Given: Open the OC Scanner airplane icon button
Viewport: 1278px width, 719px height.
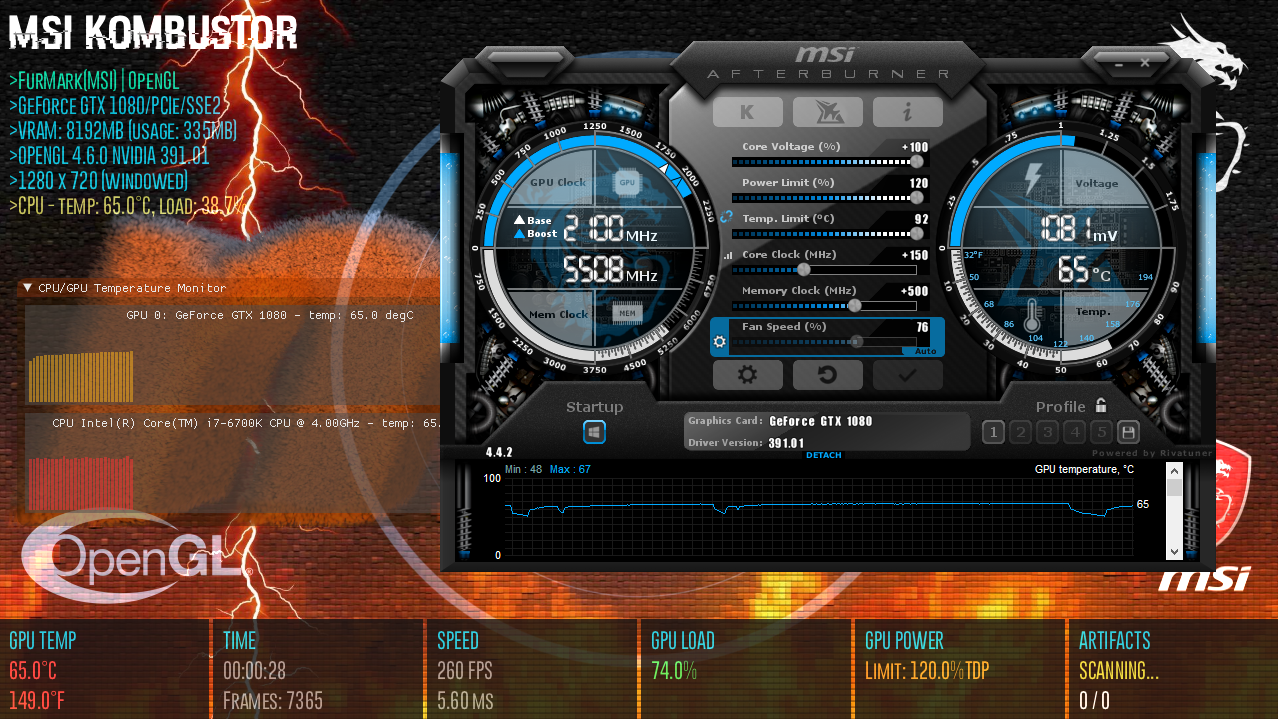Looking at the screenshot, I should point(828,112).
